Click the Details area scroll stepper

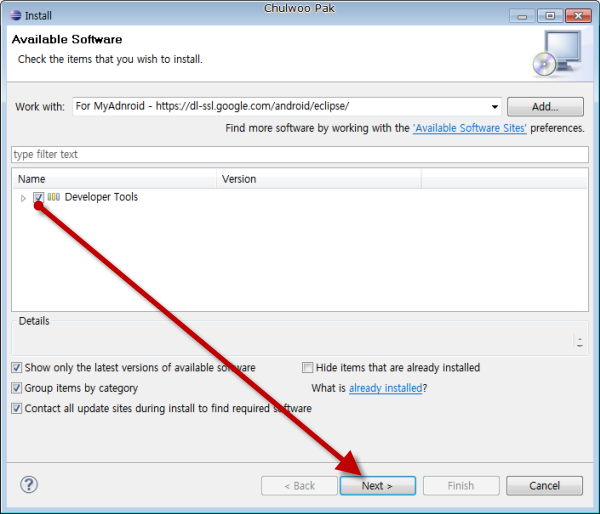coord(580,341)
